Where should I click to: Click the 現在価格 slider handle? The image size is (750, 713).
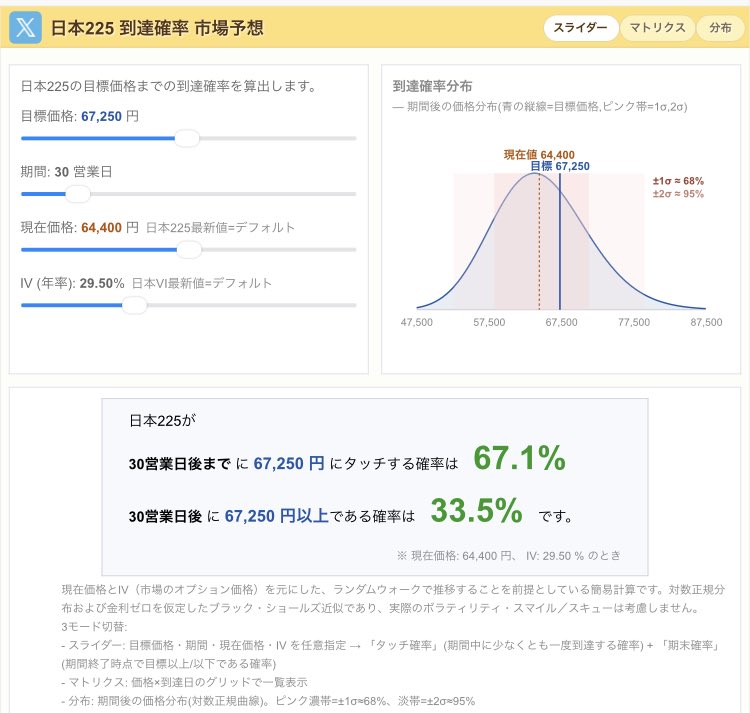point(189,250)
